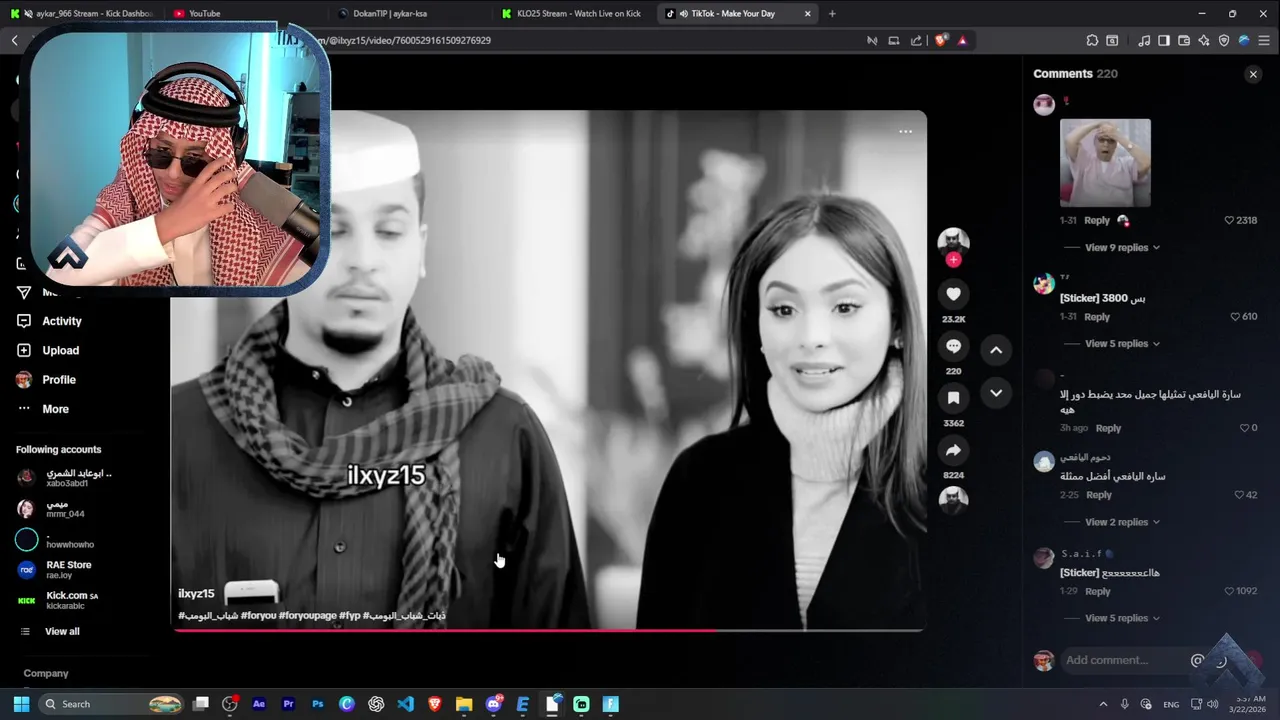Toggle the browser sidebar panel icon

click(1164, 40)
